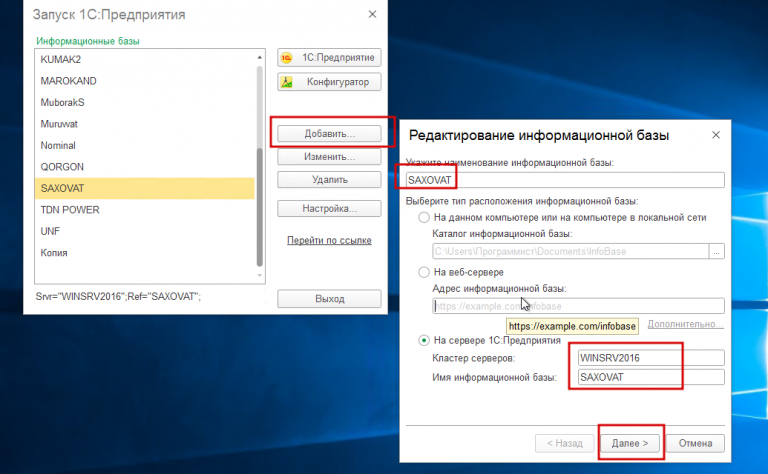
Task: Click infobase name field containing SAXOVAT
Action: (x=565, y=180)
